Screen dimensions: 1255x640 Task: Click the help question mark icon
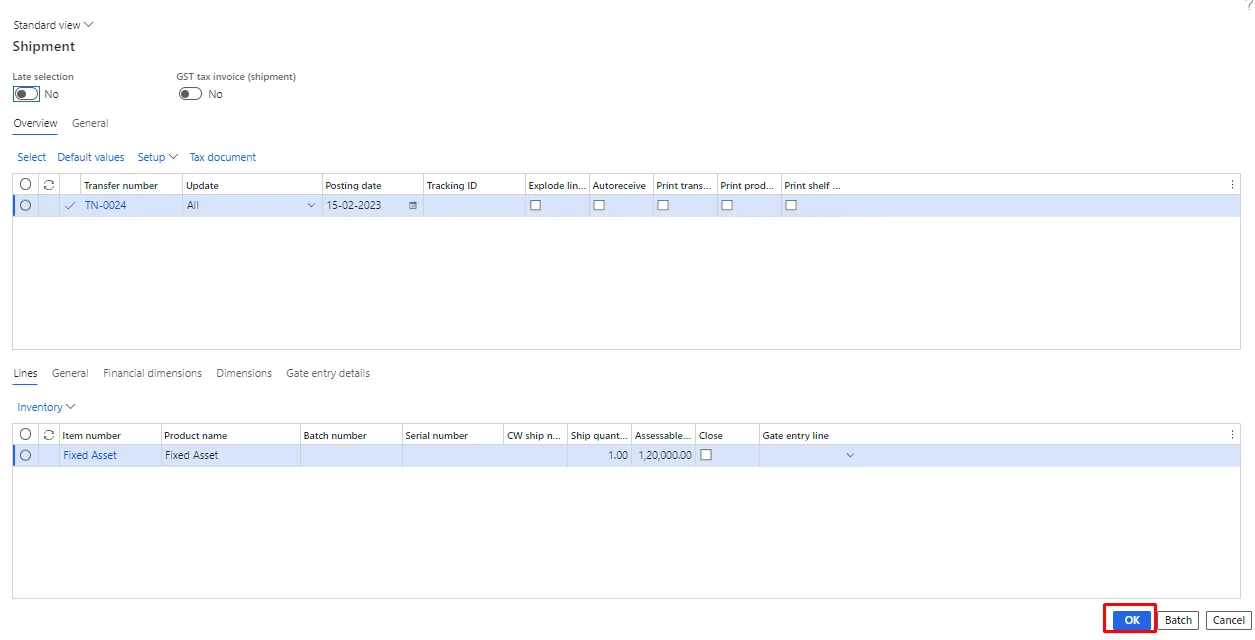[x=1249, y=5]
